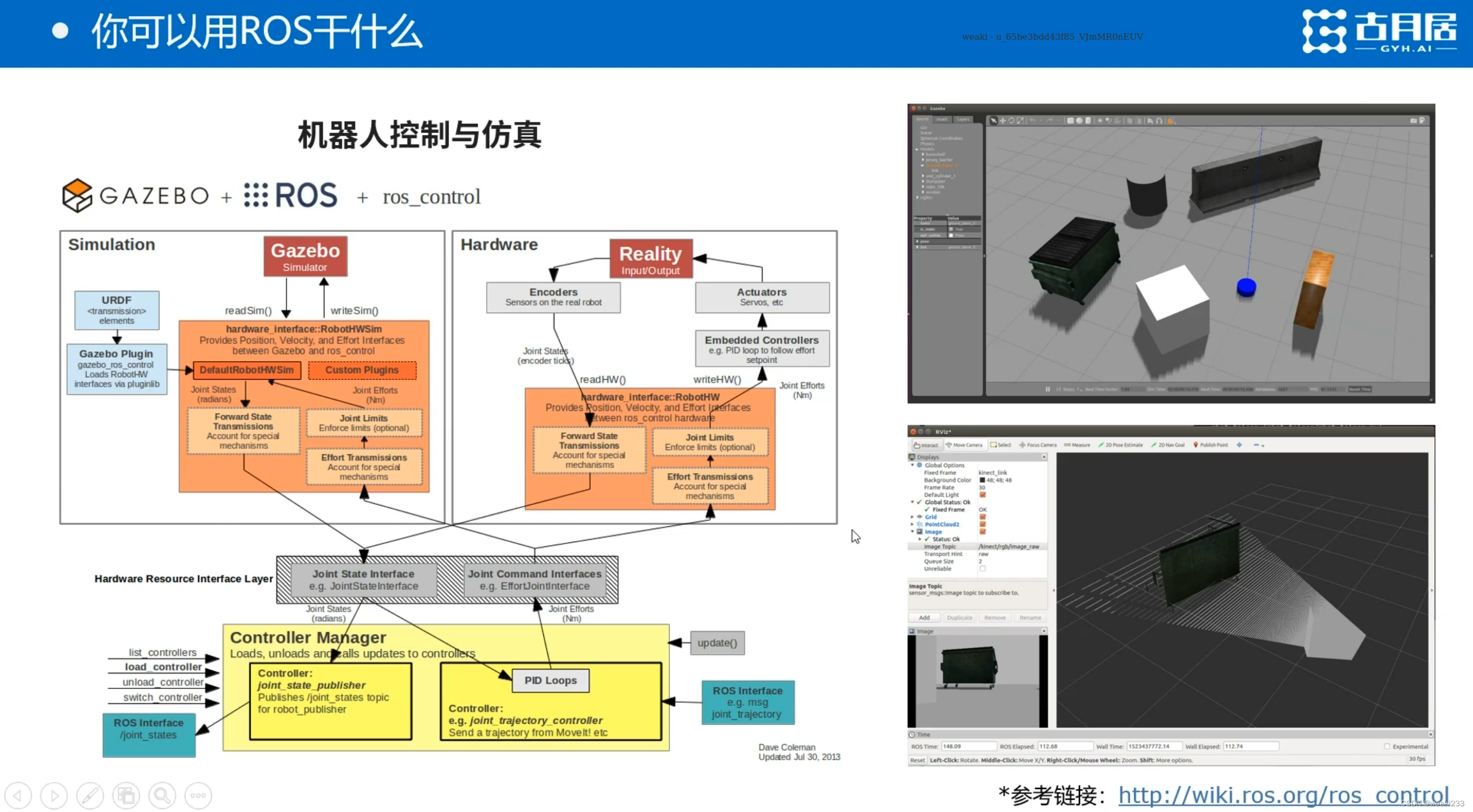This screenshot has height=812, width=1473.
Task: Activate Publish Point in RViz toolbar
Action: click(x=1211, y=445)
